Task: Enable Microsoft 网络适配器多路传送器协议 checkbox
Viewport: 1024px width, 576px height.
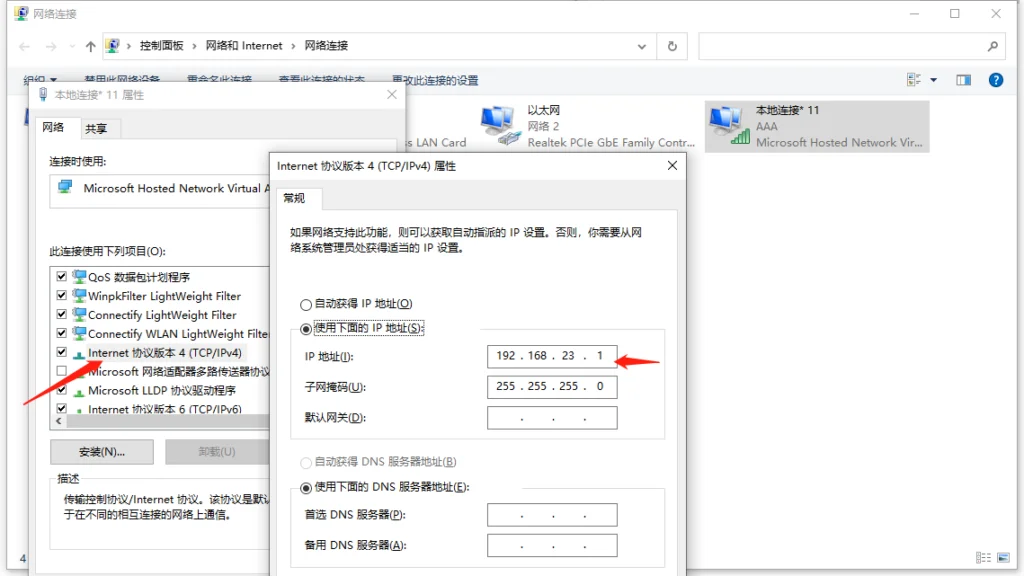Action: pyautogui.click(x=62, y=372)
